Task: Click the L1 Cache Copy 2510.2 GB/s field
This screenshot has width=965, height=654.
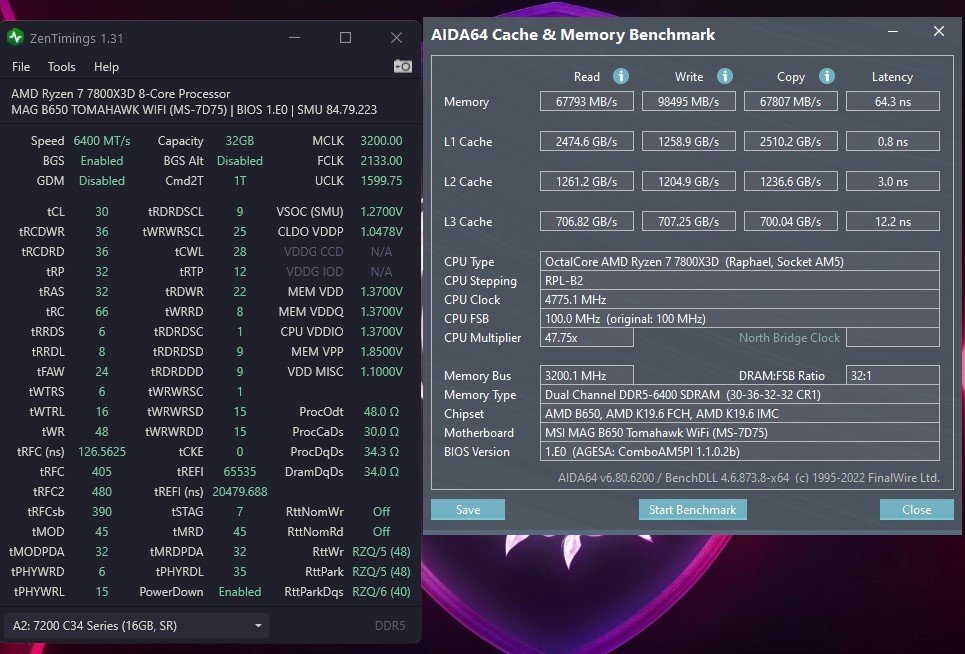Action: (x=791, y=142)
